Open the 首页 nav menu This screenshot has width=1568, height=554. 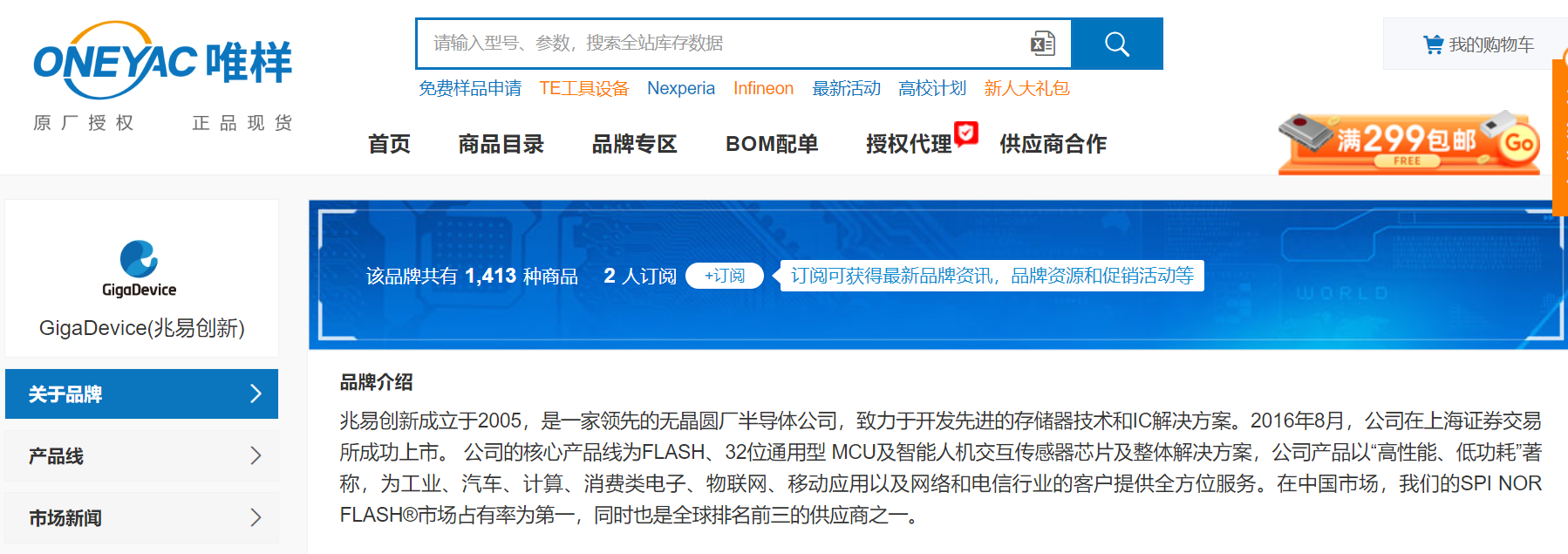tap(389, 144)
